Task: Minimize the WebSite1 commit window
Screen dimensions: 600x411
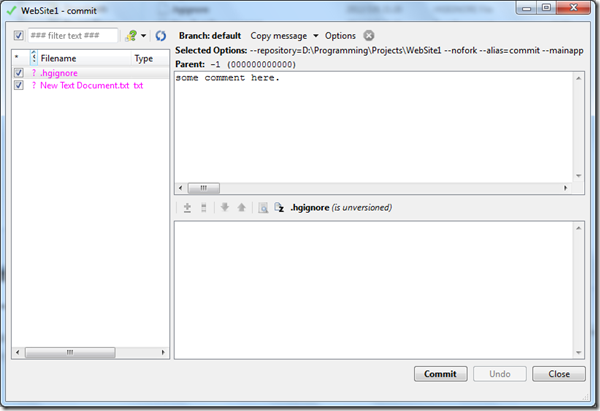Action: coord(527,8)
